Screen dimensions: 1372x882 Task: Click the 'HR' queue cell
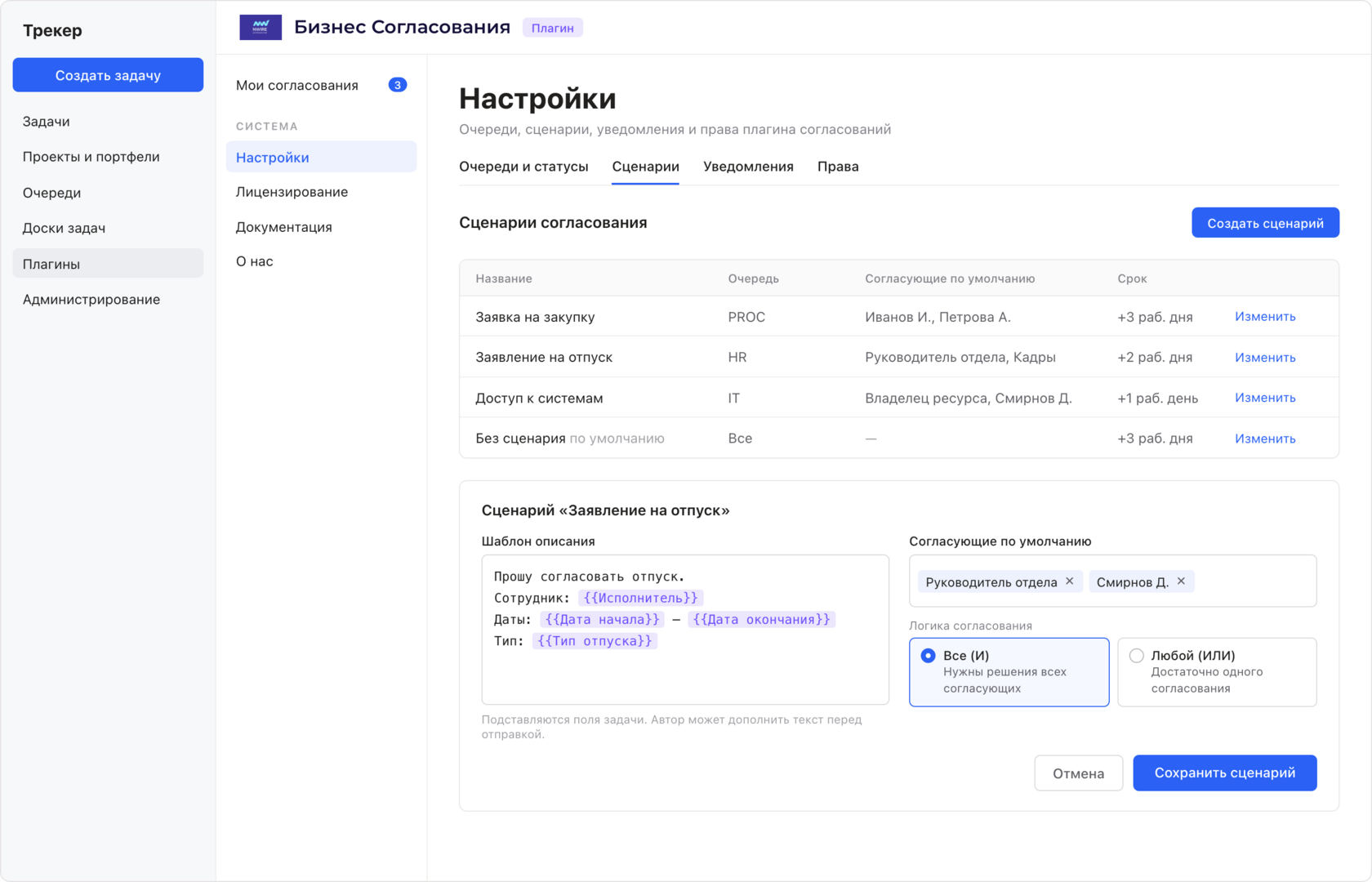(737, 358)
